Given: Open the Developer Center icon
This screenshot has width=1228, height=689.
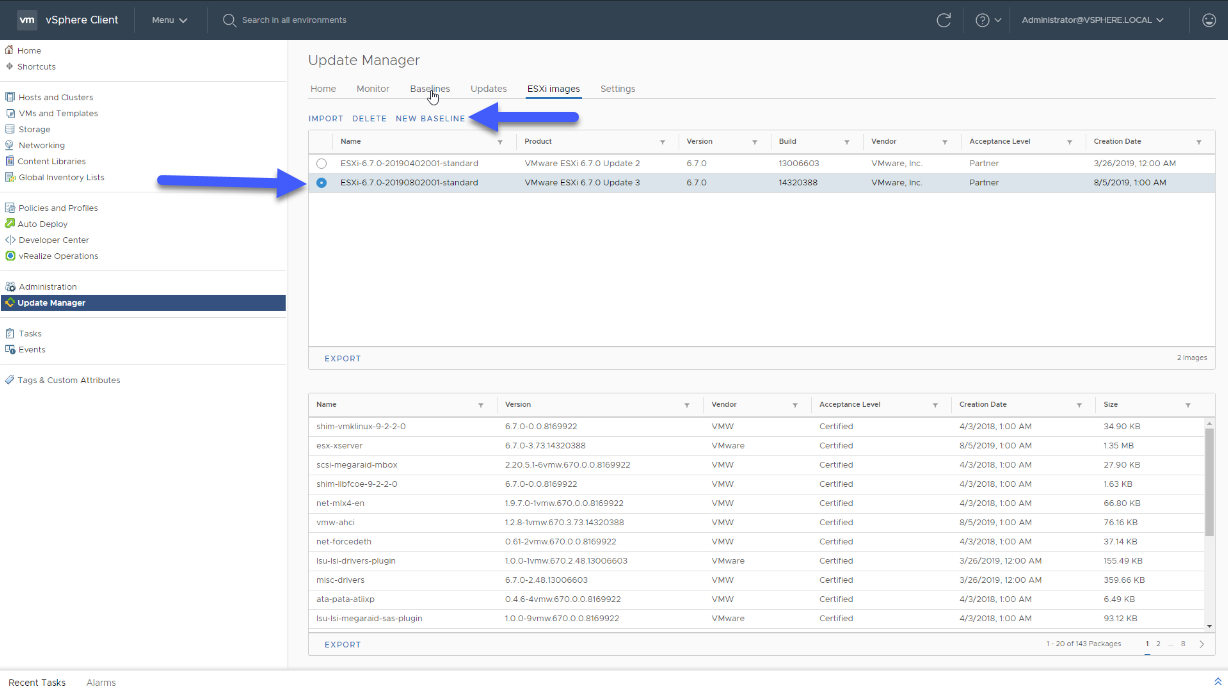Looking at the screenshot, I should pos(10,240).
